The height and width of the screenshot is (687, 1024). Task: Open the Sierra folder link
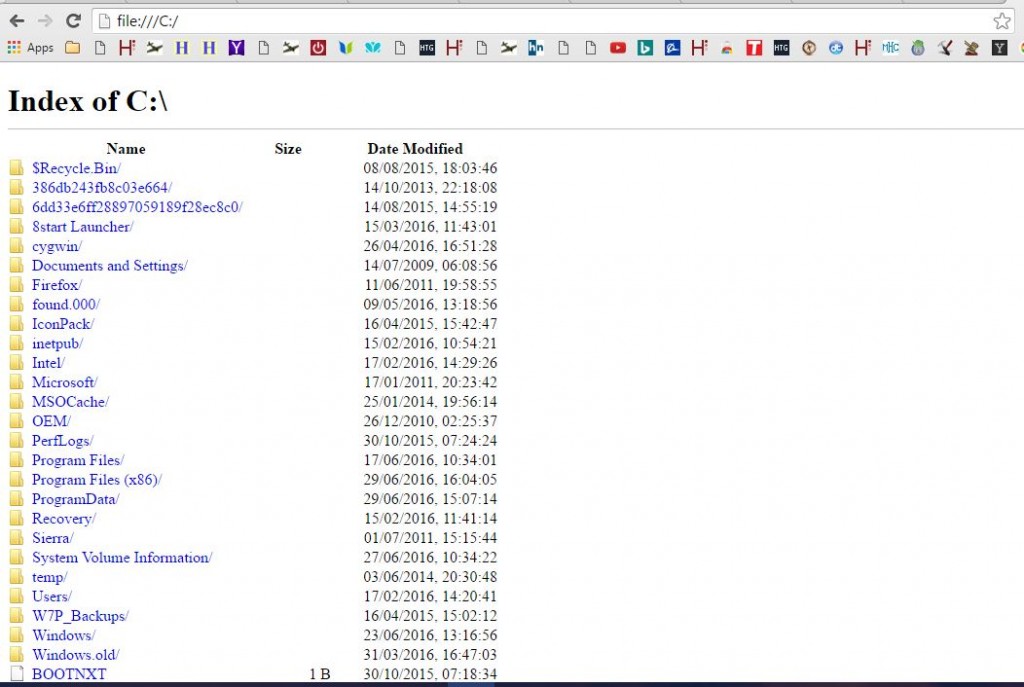tap(53, 538)
